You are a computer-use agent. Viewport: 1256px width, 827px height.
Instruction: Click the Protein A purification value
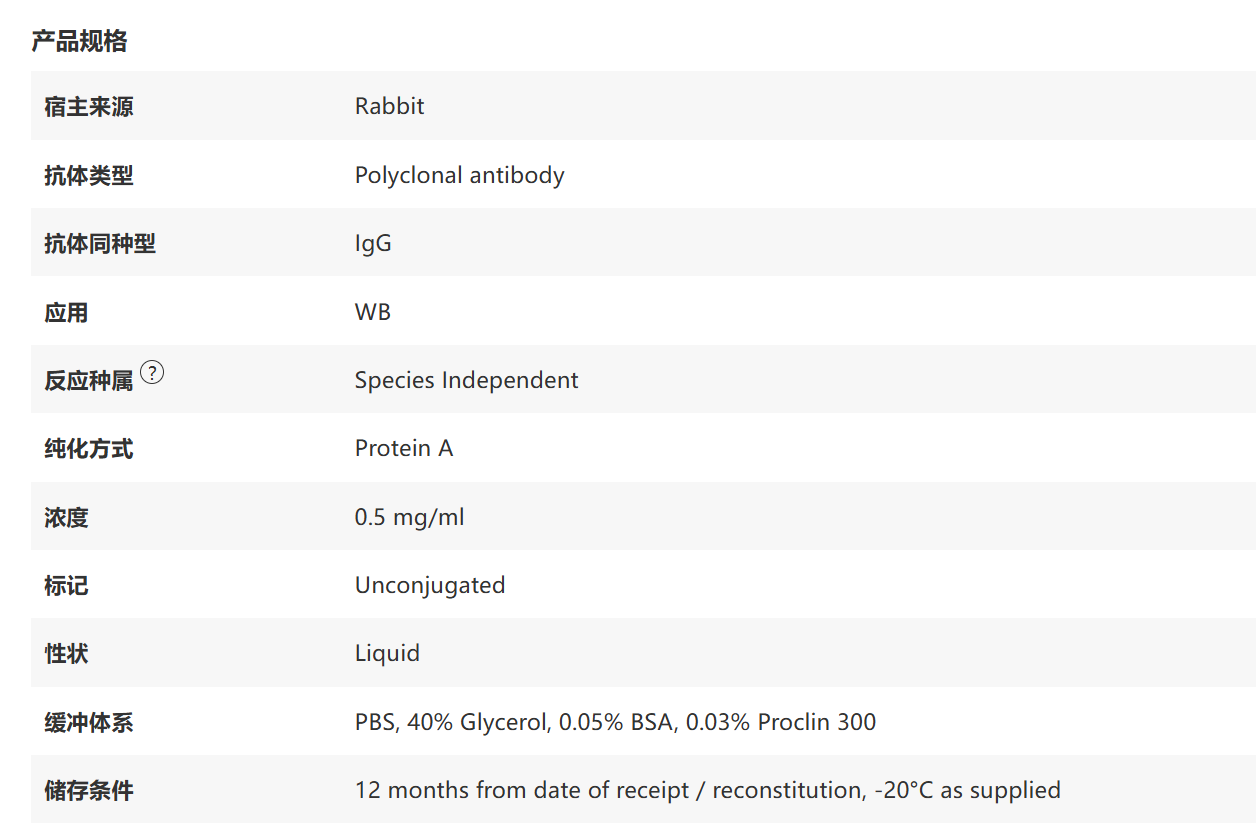(x=404, y=448)
